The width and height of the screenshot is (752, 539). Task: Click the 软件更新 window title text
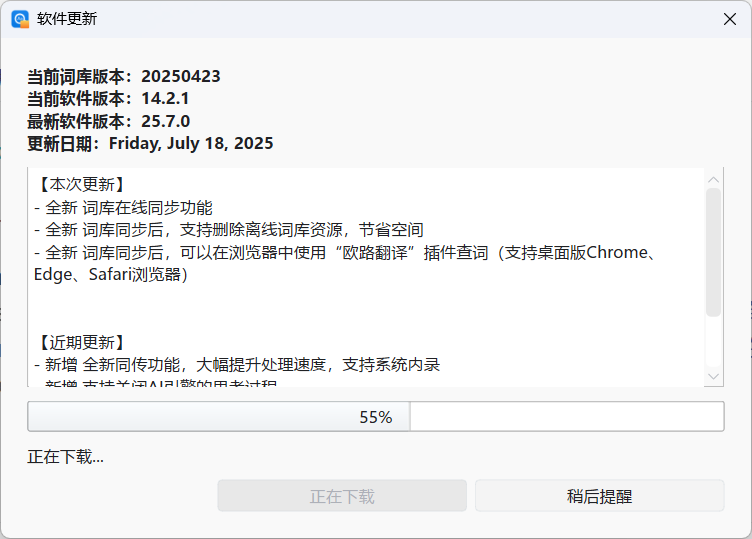tap(67, 19)
